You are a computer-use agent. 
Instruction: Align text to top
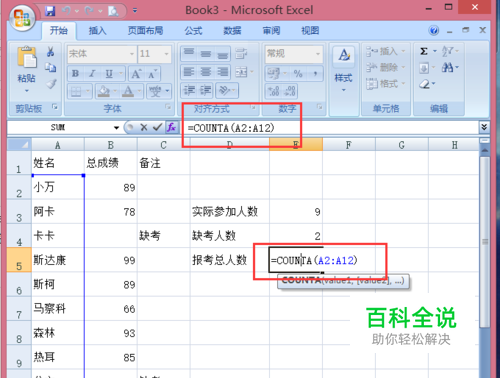click(x=189, y=54)
